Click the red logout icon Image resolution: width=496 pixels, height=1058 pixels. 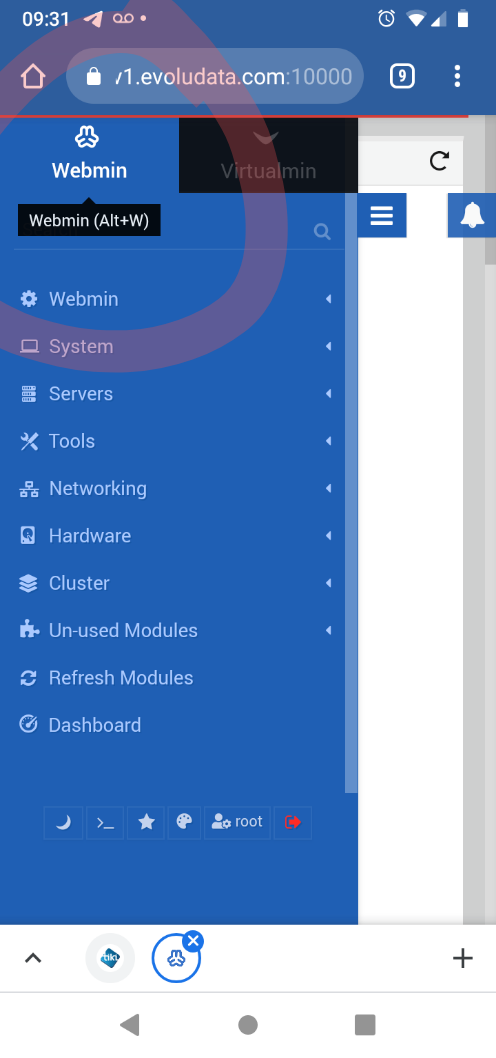point(293,823)
